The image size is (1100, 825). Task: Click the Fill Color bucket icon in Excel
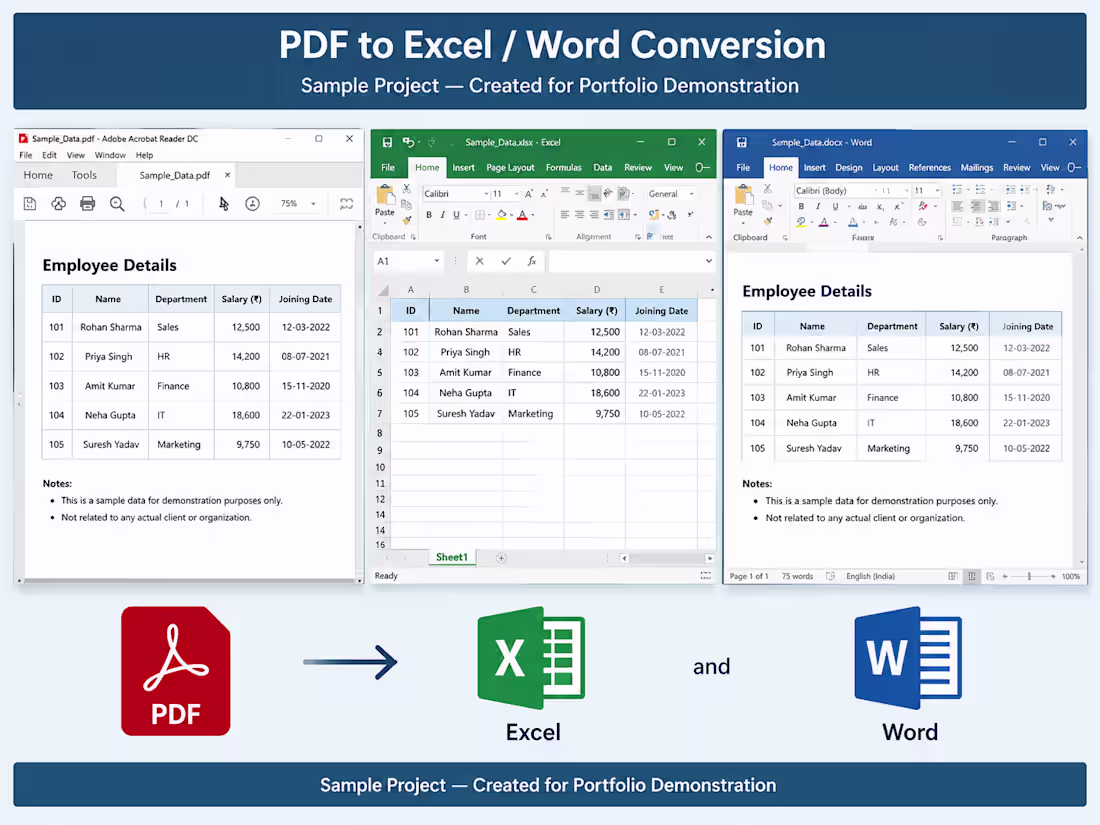501,215
